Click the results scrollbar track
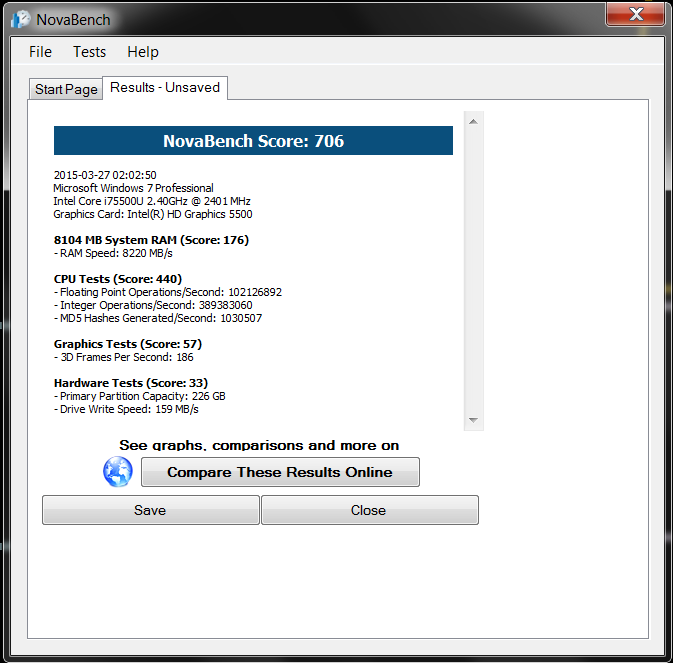This screenshot has width=673, height=663. point(473,270)
